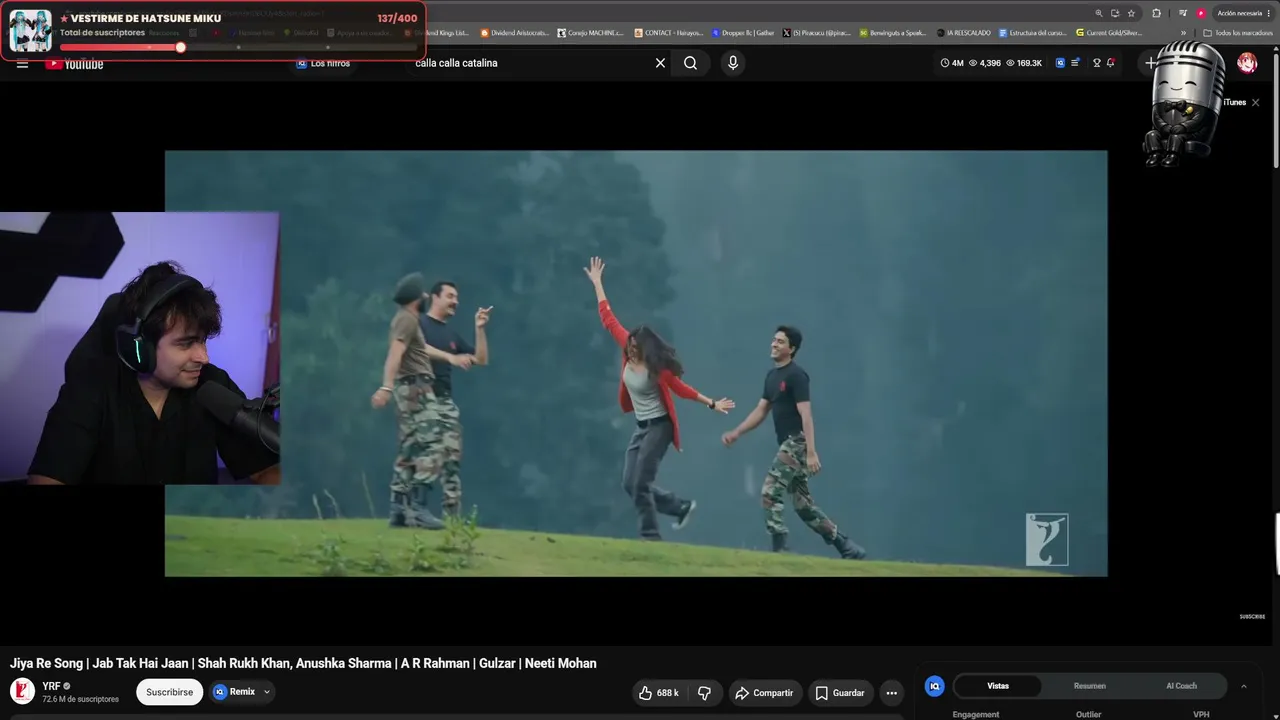The image size is (1280, 720).
Task: Open the 'IA REESCALADO' bookmark
Action: (963, 33)
